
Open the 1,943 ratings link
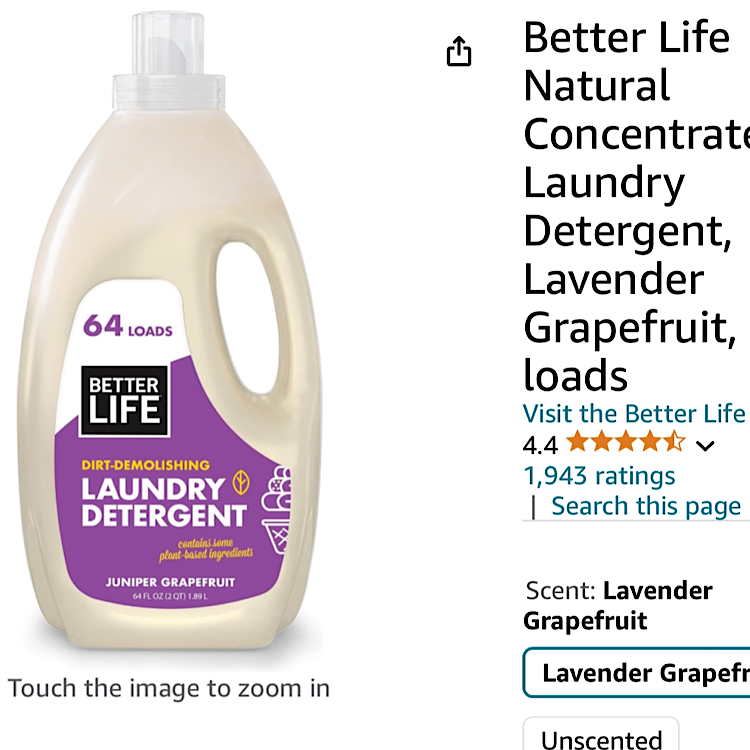point(599,476)
